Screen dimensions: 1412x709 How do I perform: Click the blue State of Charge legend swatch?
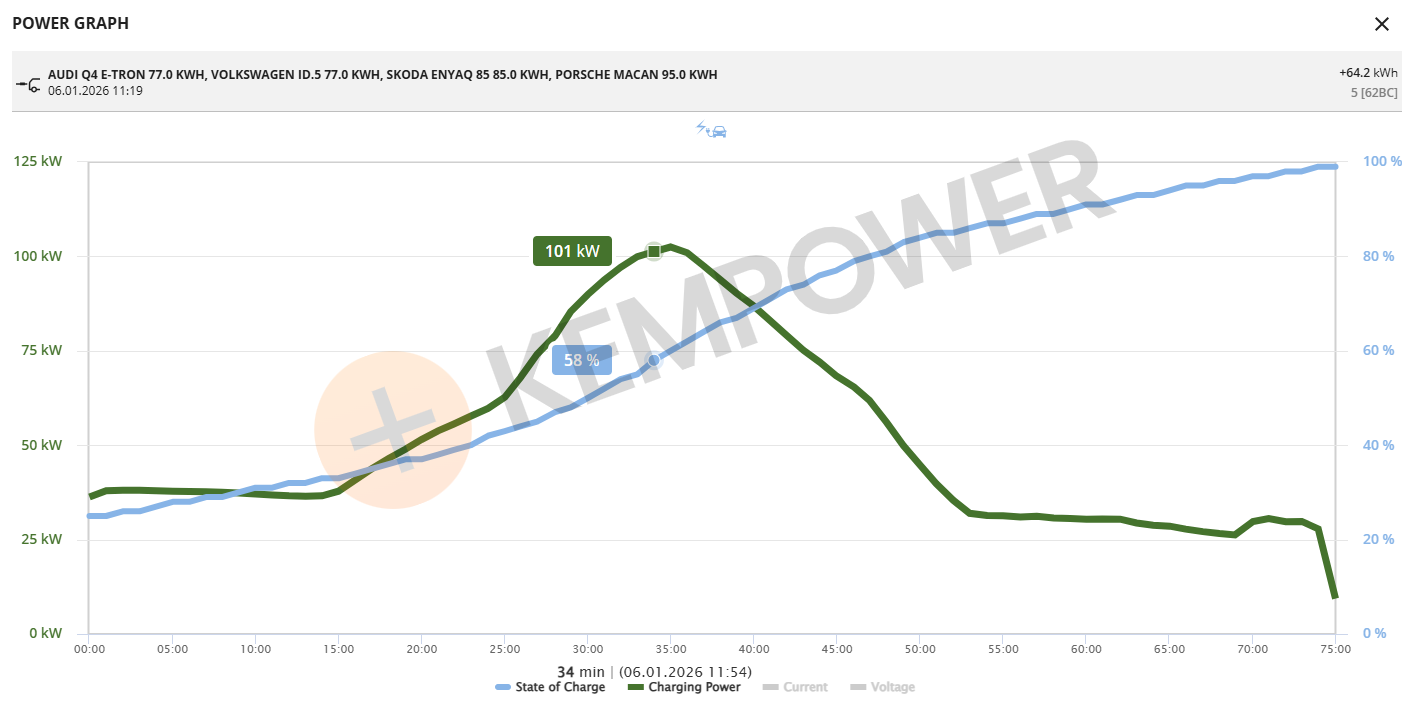coord(503,687)
